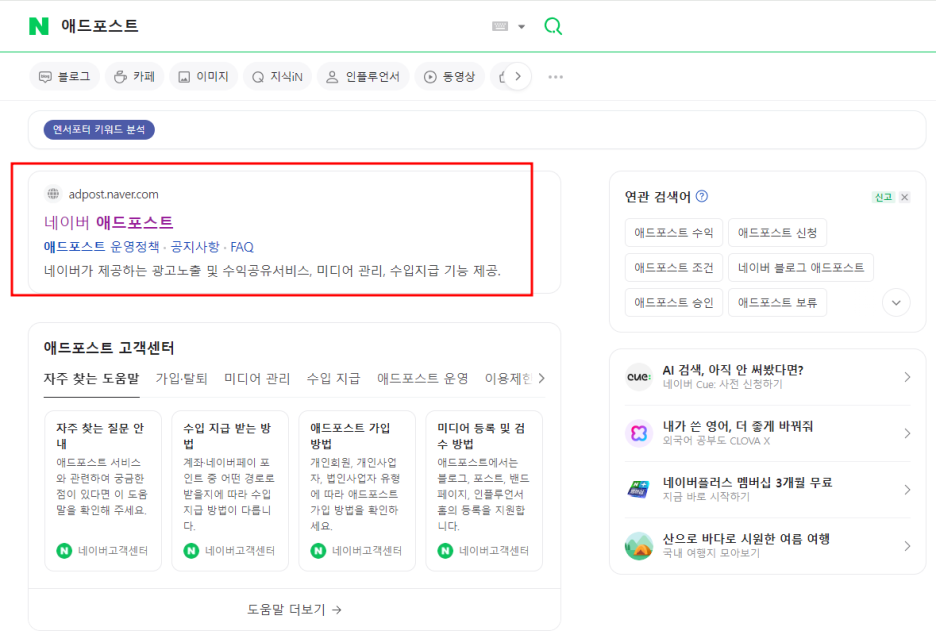Open the 미디어 등록 및 검수 방법 card
The height and width of the screenshot is (631, 936).
tap(484, 491)
